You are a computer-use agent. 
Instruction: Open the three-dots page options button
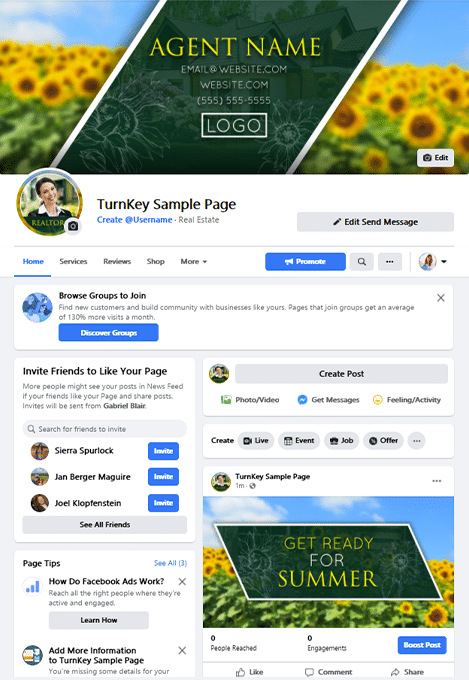(x=390, y=262)
